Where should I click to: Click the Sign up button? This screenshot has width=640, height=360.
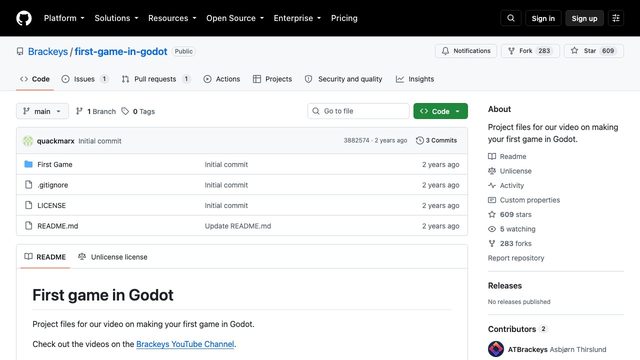(x=584, y=18)
